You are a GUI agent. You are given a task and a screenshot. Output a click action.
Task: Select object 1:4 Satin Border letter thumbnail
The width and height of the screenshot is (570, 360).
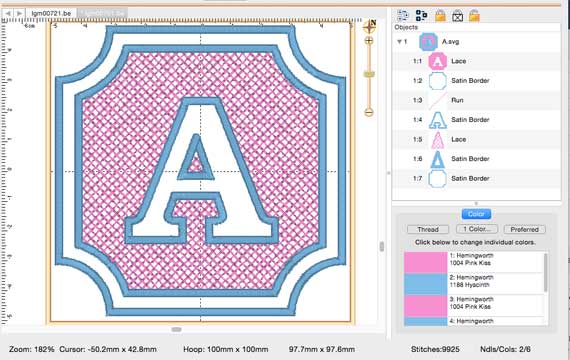438,120
